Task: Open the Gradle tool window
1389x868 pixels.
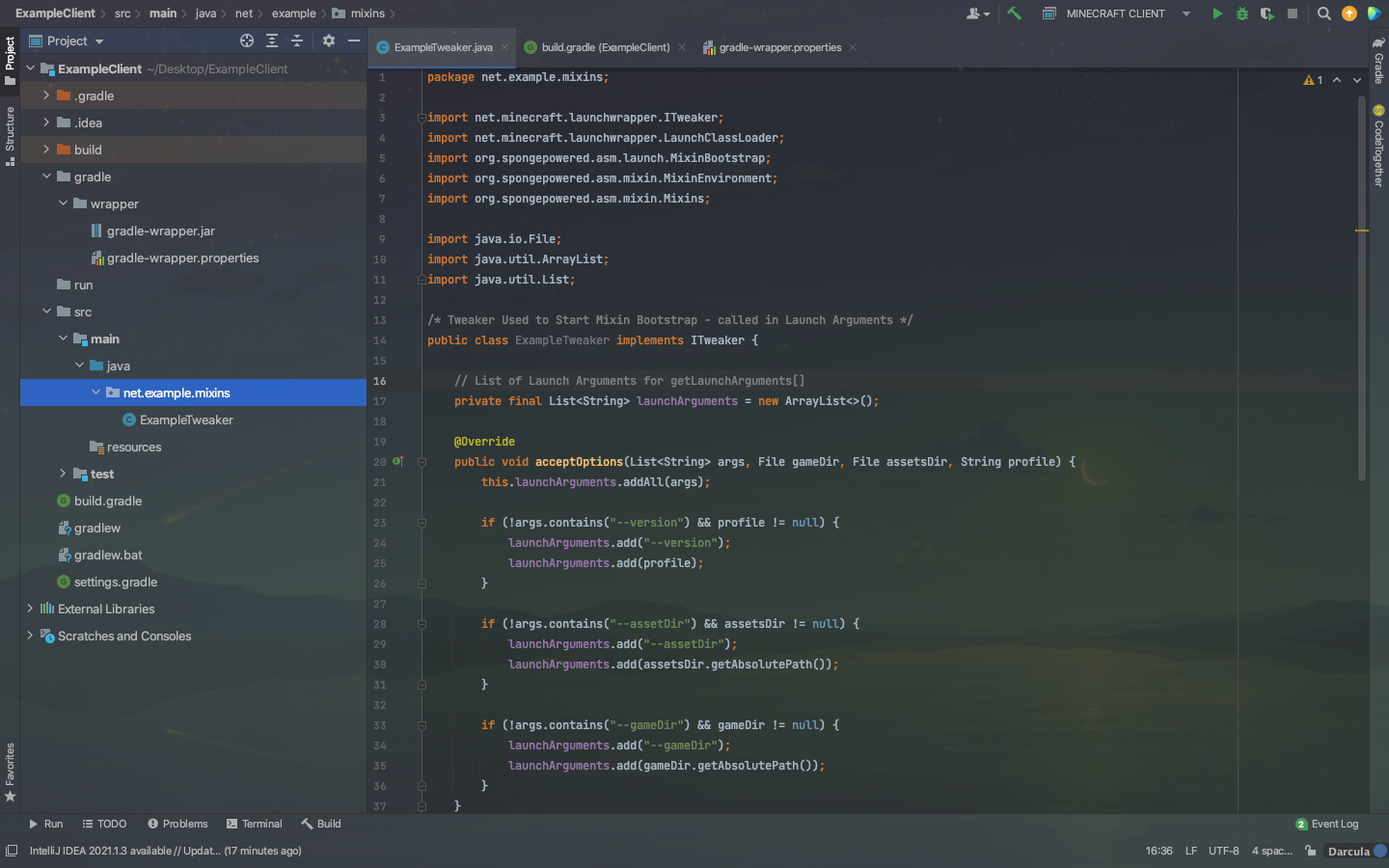Action: (x=1378, y=62)
